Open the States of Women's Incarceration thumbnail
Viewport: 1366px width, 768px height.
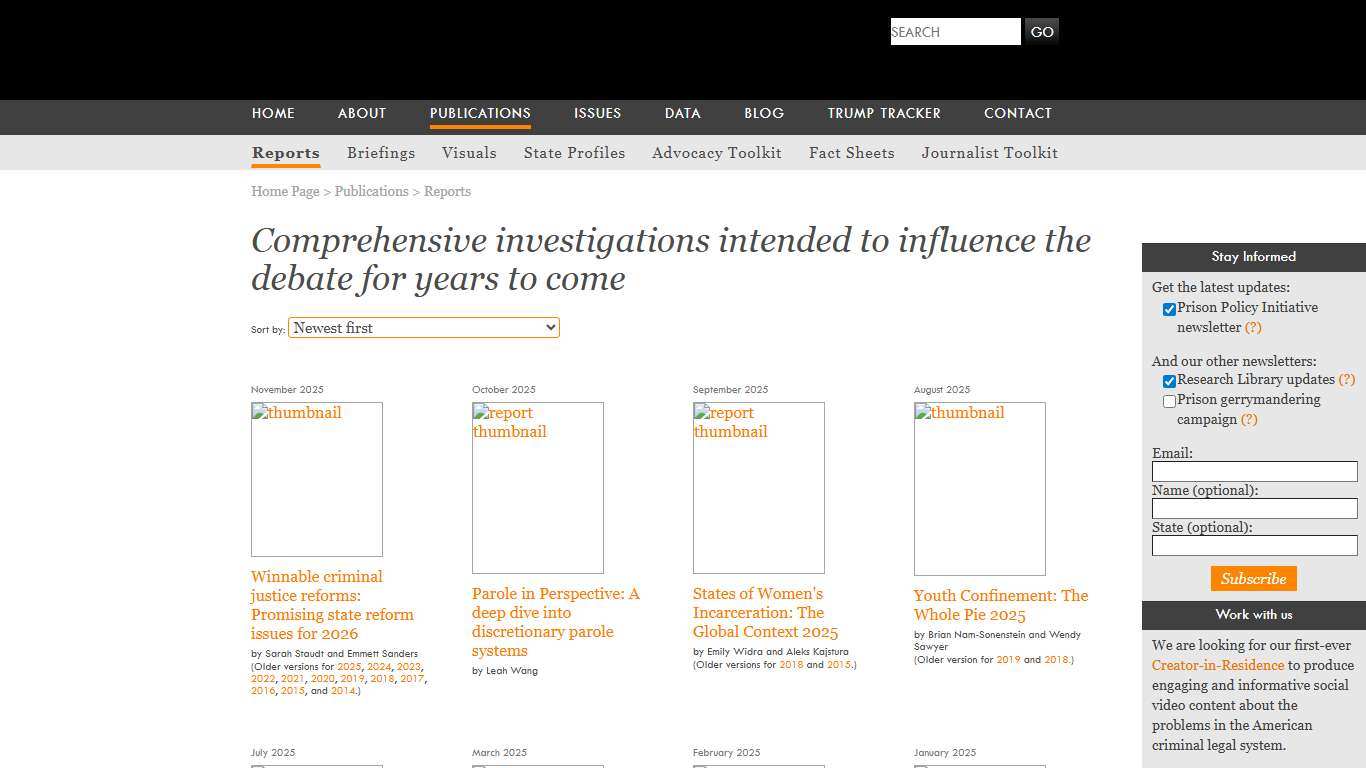click(x=758, y=488)
